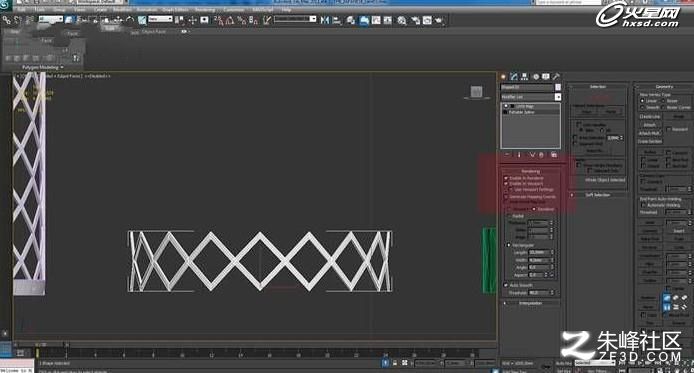694x373 pixels.
Task: Click Pin Stack icon under modifier stack
Action: point(507,155)
